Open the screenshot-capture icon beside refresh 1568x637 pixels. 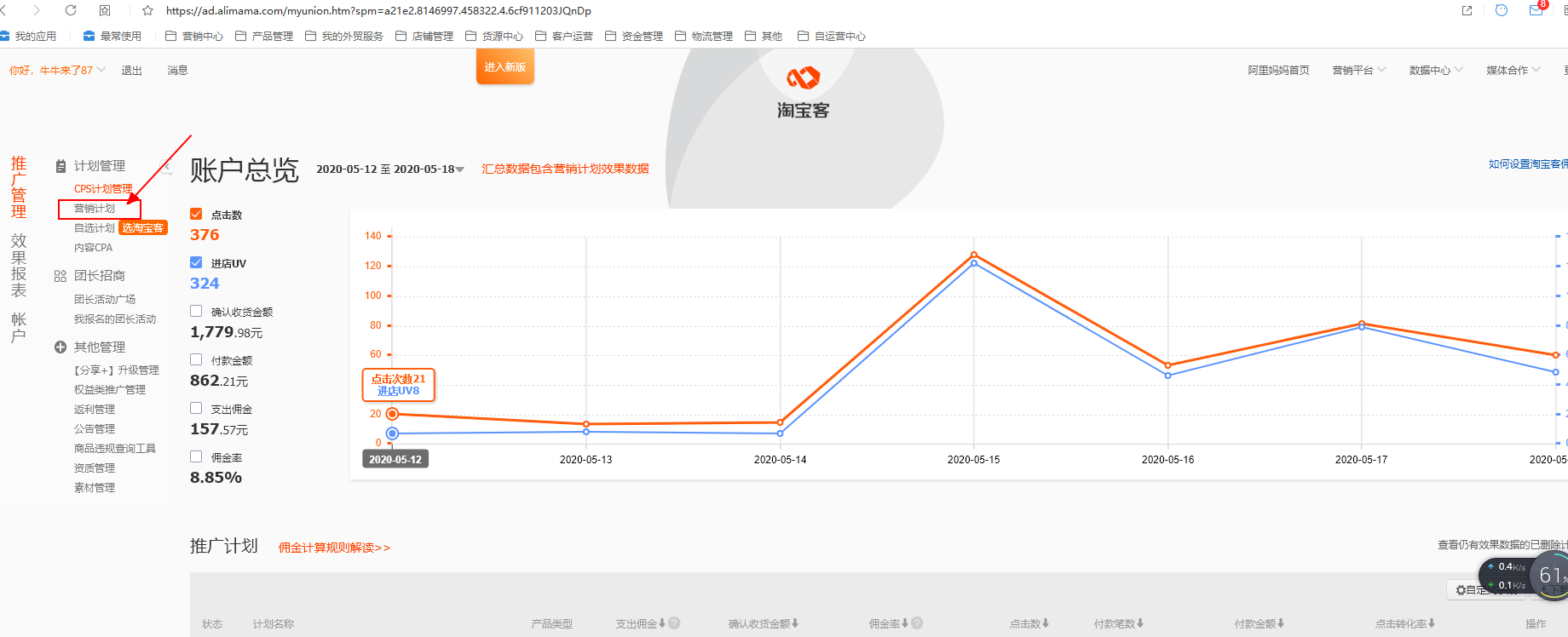coord(105,10)
